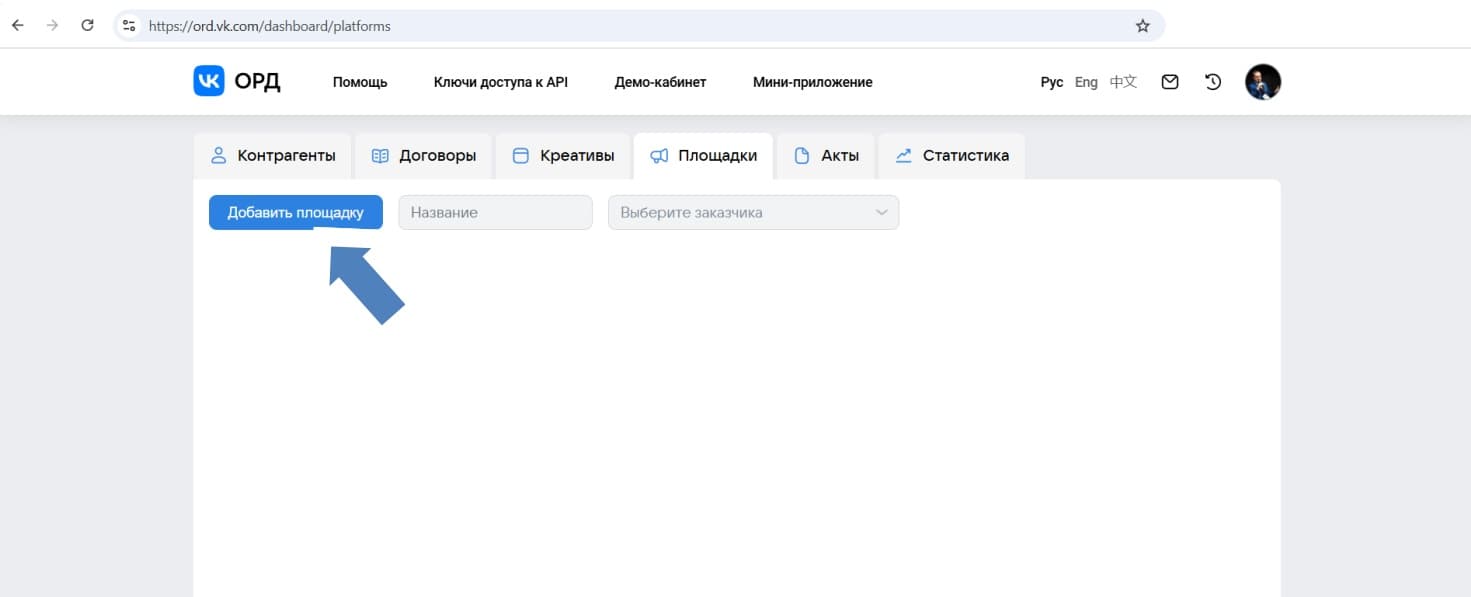
Task: Open the Договоры tab
Action: [424, 156]
